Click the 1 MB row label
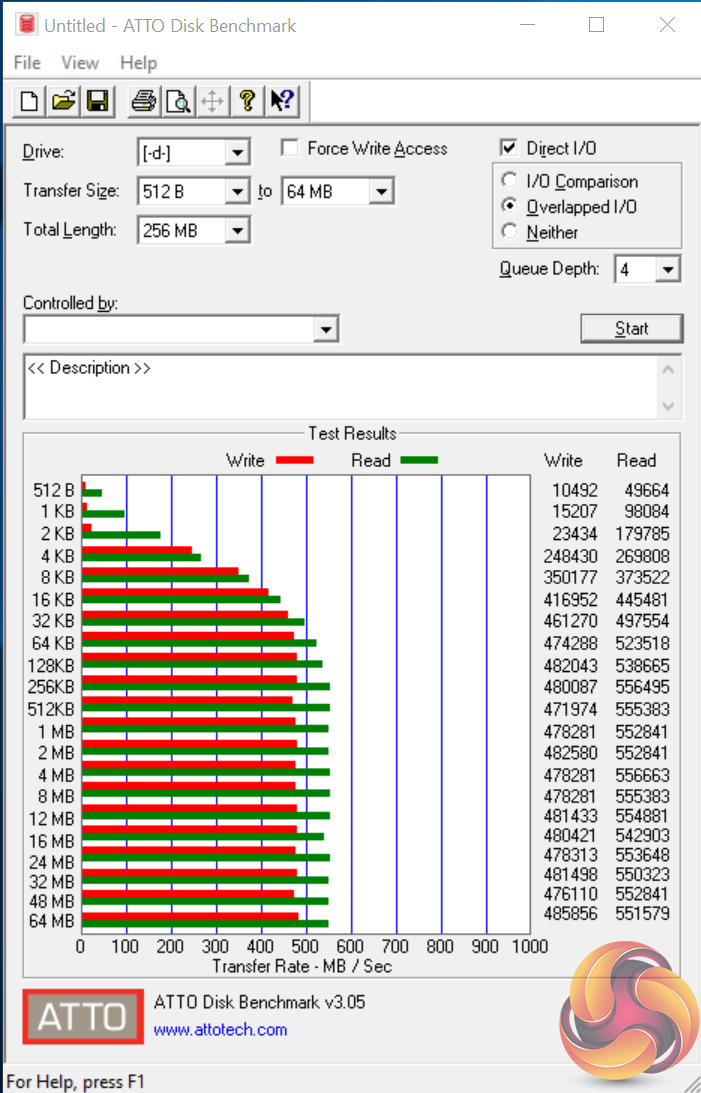 56,731
